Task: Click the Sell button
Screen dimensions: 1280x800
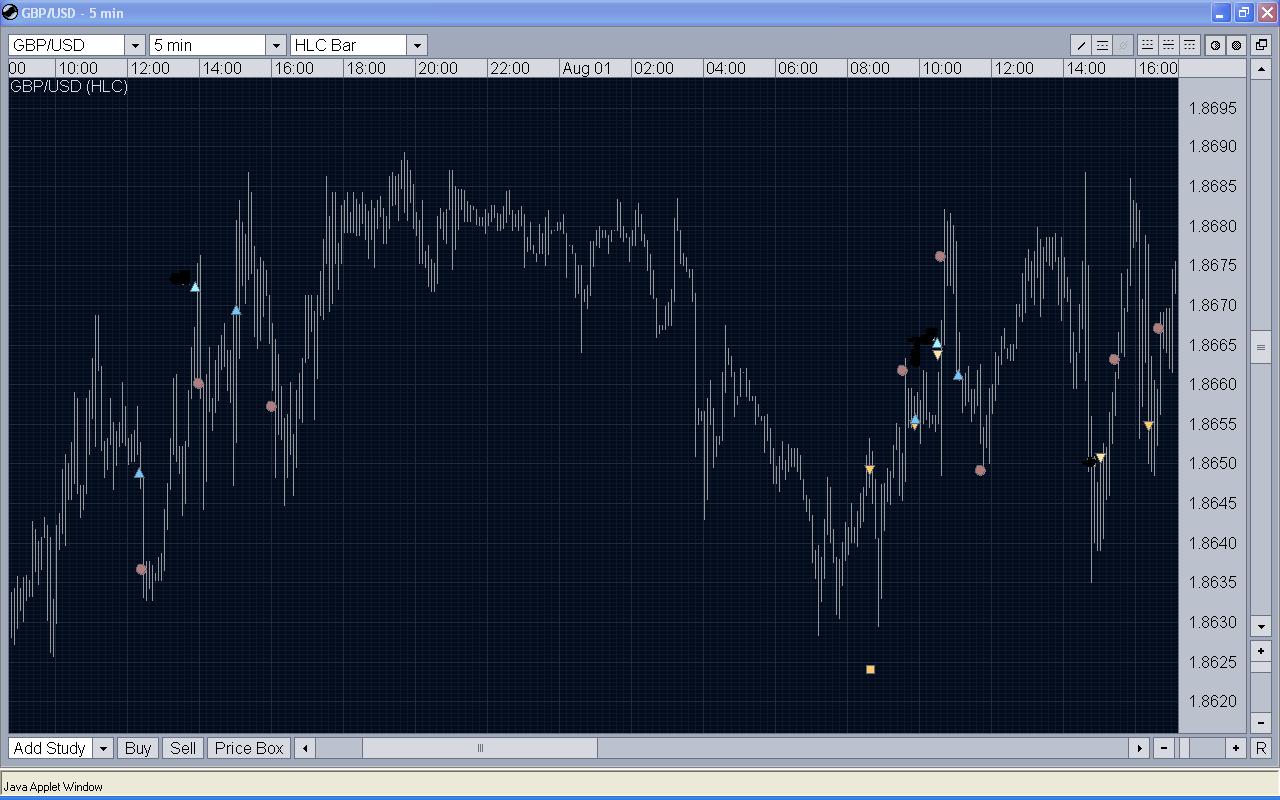Action: pyautogui.click(x=183, y=748)
